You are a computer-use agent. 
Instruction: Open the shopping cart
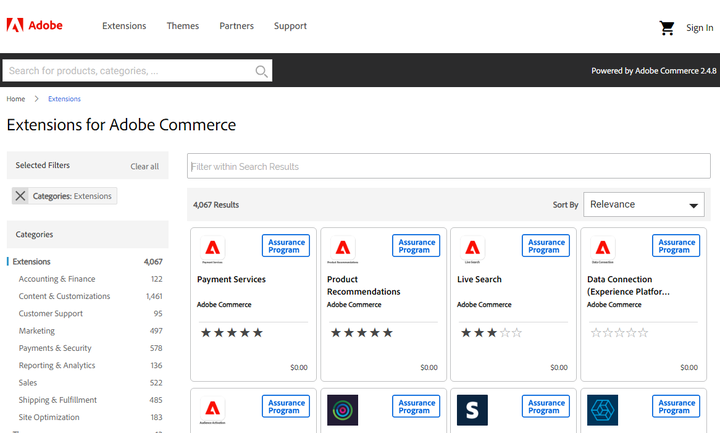coord(667,28)
